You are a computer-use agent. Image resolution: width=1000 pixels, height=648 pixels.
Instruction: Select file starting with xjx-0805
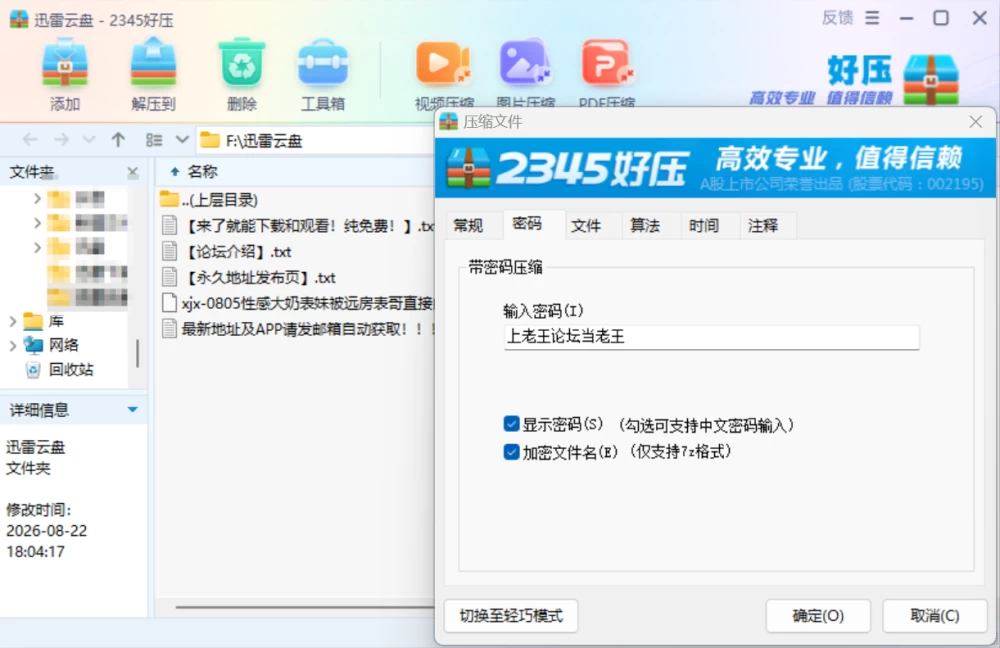point(297,303)
